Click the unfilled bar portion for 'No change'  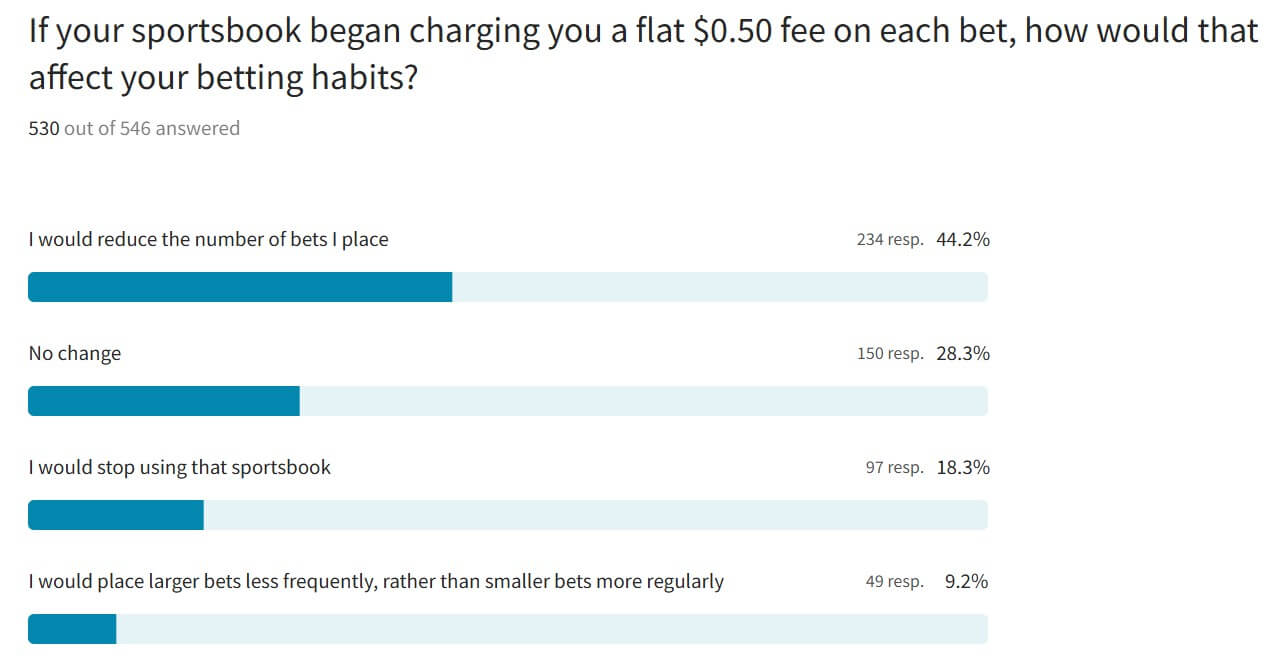pyautogui.click(x=644, y=401)
